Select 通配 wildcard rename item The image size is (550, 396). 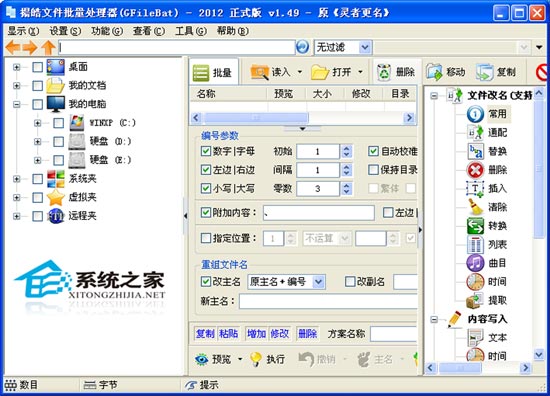[497, 132]
